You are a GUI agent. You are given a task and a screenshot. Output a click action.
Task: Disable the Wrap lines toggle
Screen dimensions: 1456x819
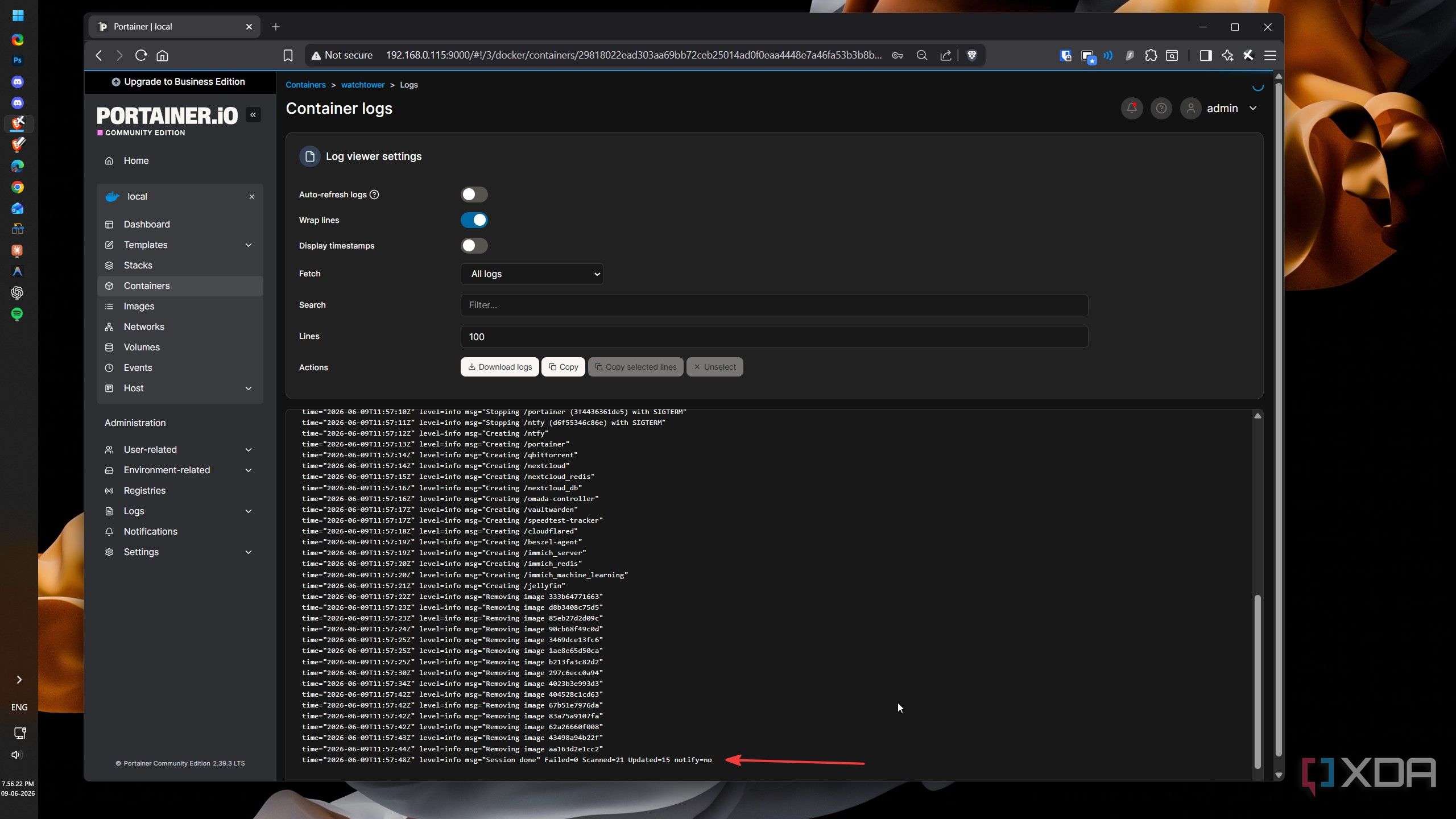click(x=474, y=220)
